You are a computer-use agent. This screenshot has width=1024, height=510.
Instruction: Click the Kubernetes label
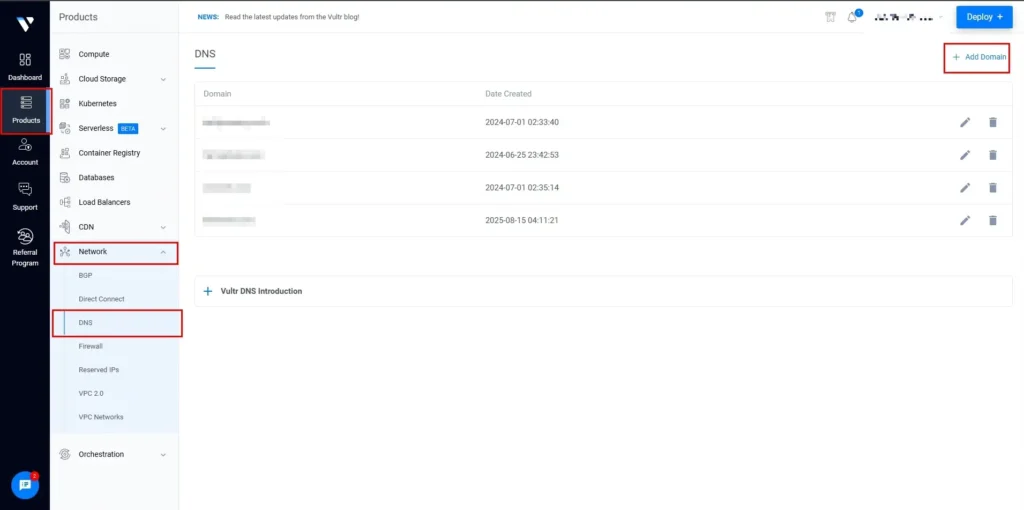(97, 103)
